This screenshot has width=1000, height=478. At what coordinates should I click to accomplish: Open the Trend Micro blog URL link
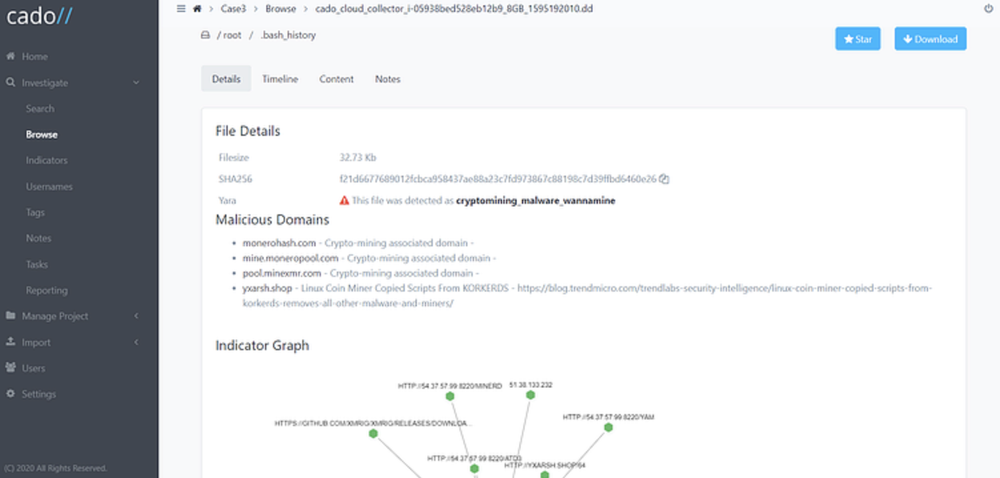587,296
